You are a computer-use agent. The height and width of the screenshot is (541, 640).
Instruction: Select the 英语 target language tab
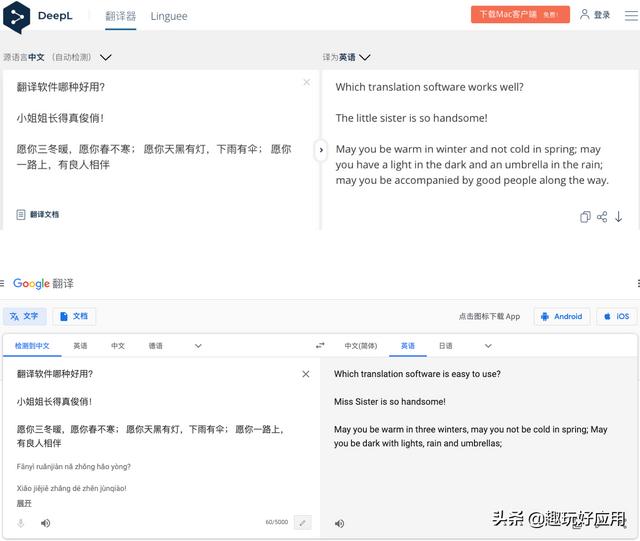click(x=408, y=346)
